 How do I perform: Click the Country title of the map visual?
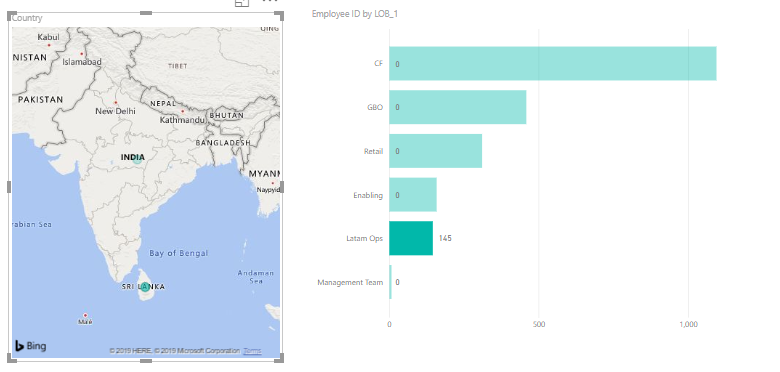point(27,18)
